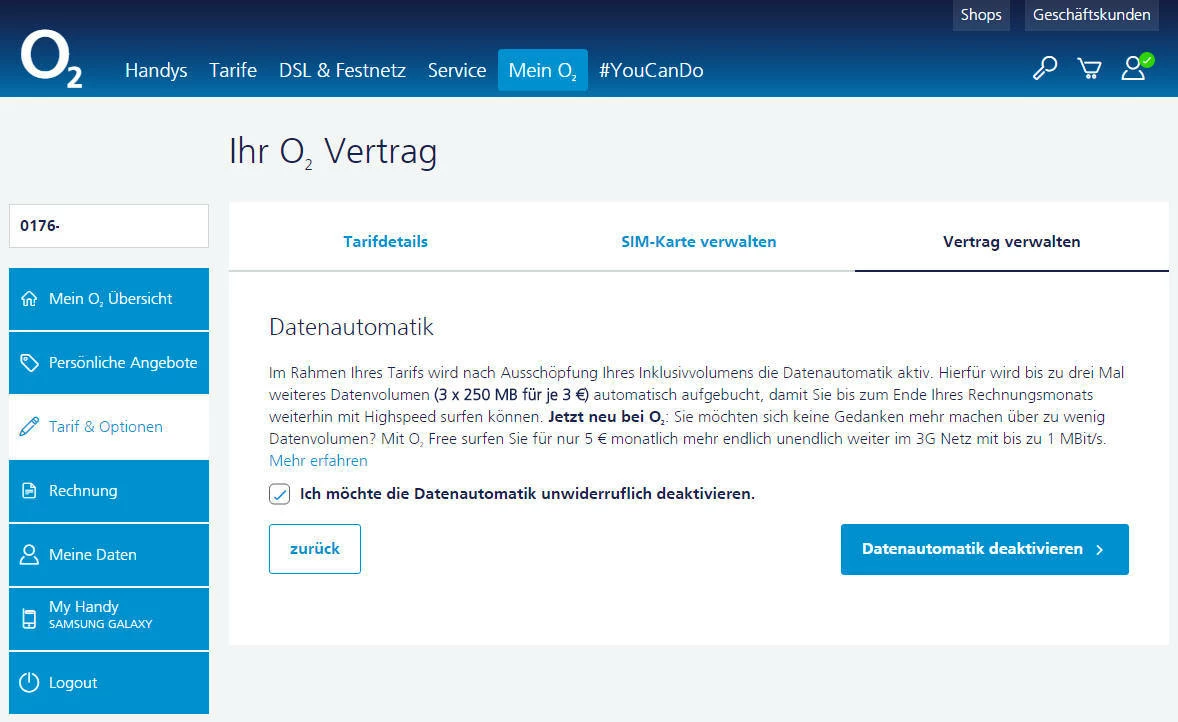Image resolution: width=1178 pixels, height=722 pixels.
Task: Click the home icon beside Mein O2 Übersicht
Action: pyautogui.click(x=29, y=298)
